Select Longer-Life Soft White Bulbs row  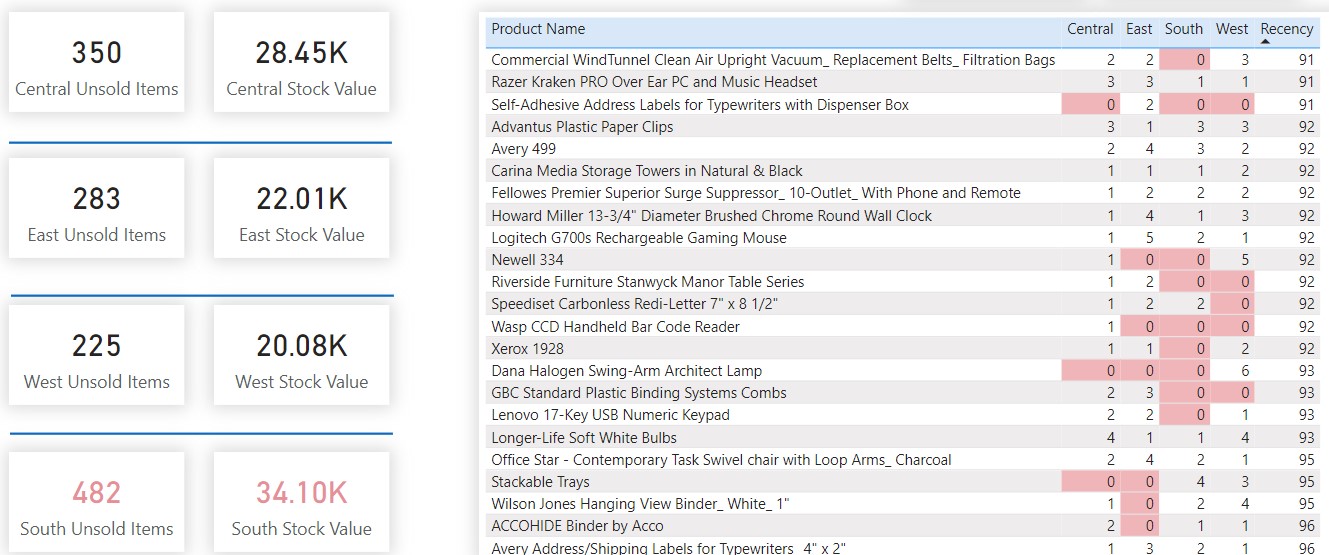[x=902, y=437]
